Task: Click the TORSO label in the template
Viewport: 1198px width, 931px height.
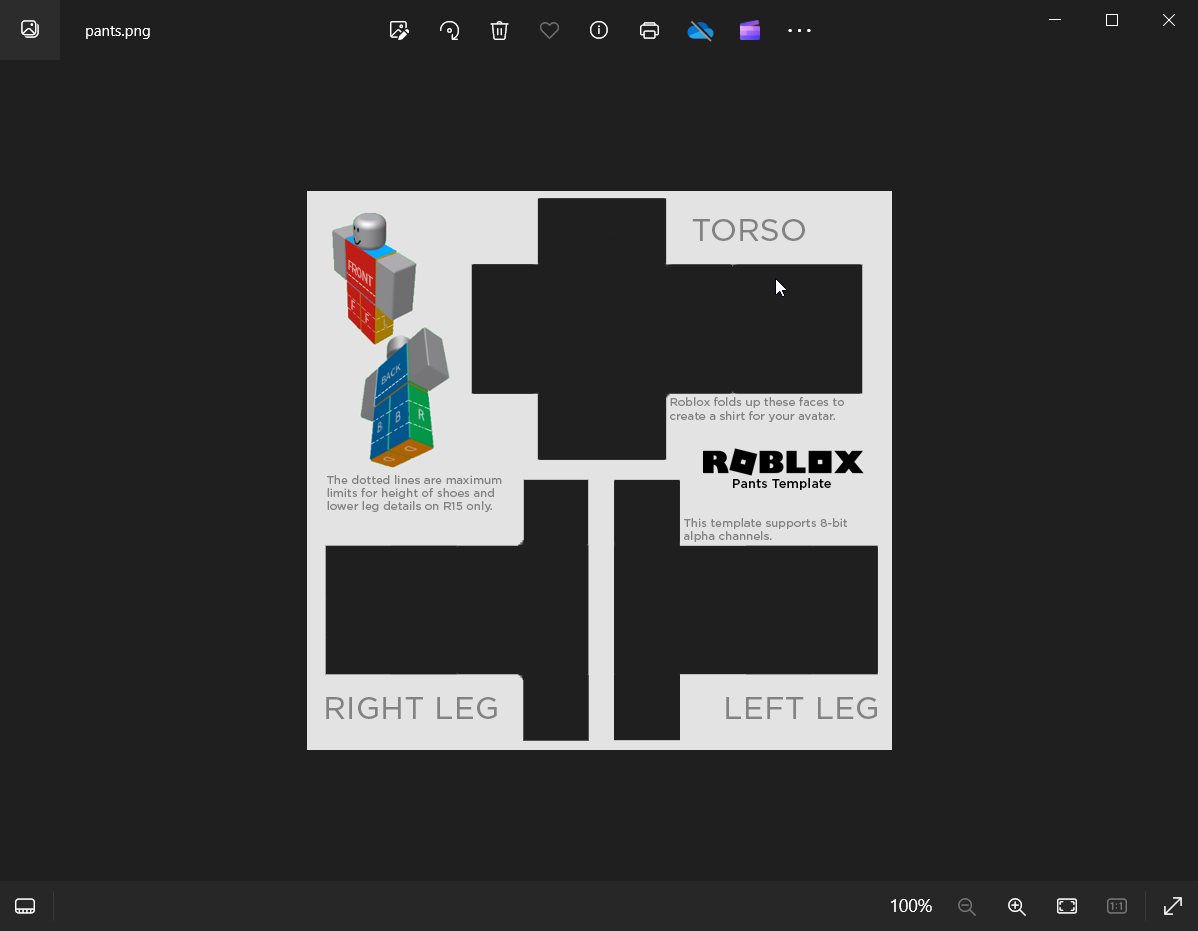Action: pyautogui.click(x=749, y=230)
